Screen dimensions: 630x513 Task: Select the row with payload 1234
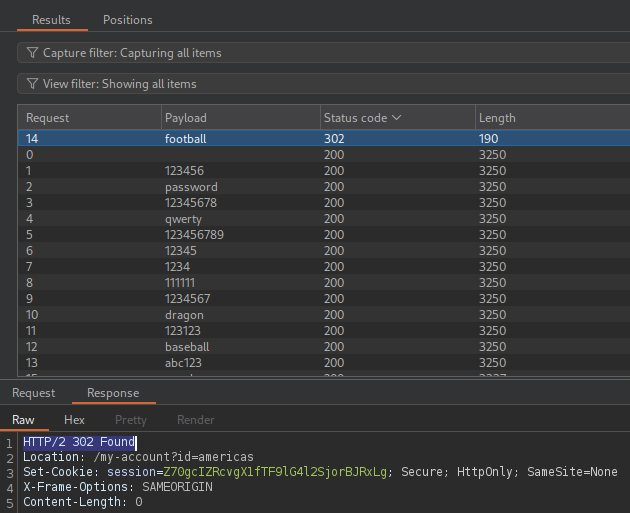click(x=324, y=267)
